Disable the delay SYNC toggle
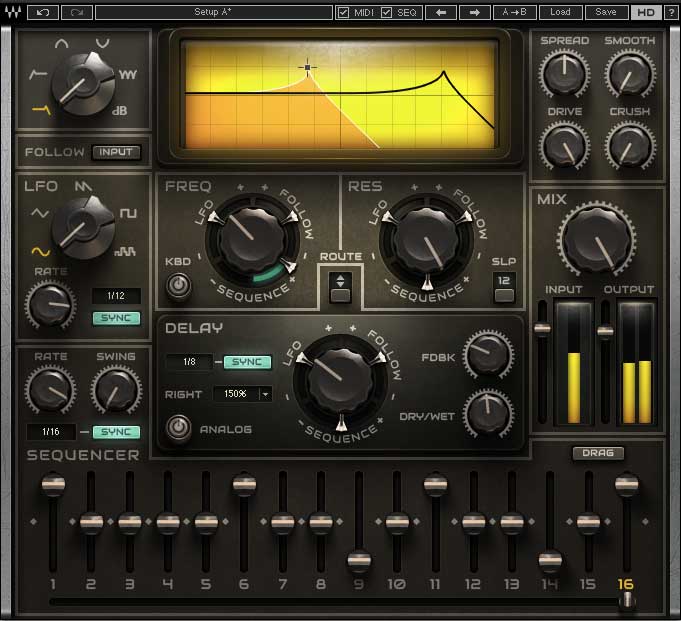The height and width of the screenshot is (621, 681). coord(247,362)
